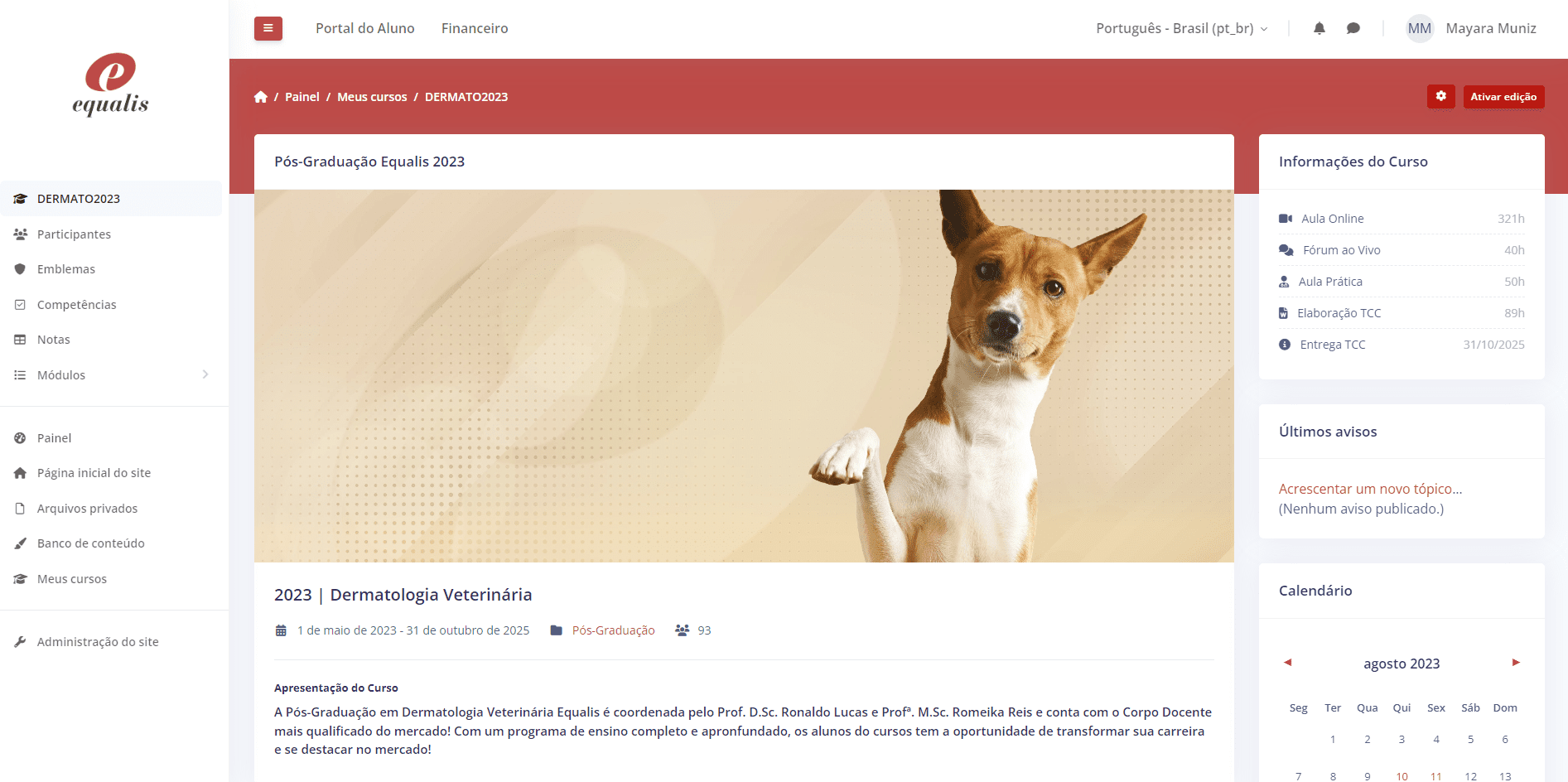The width and height of the screenshot is (1568, 782).
Task: Open Participantes in the sidebar
Action: (74, 234)
